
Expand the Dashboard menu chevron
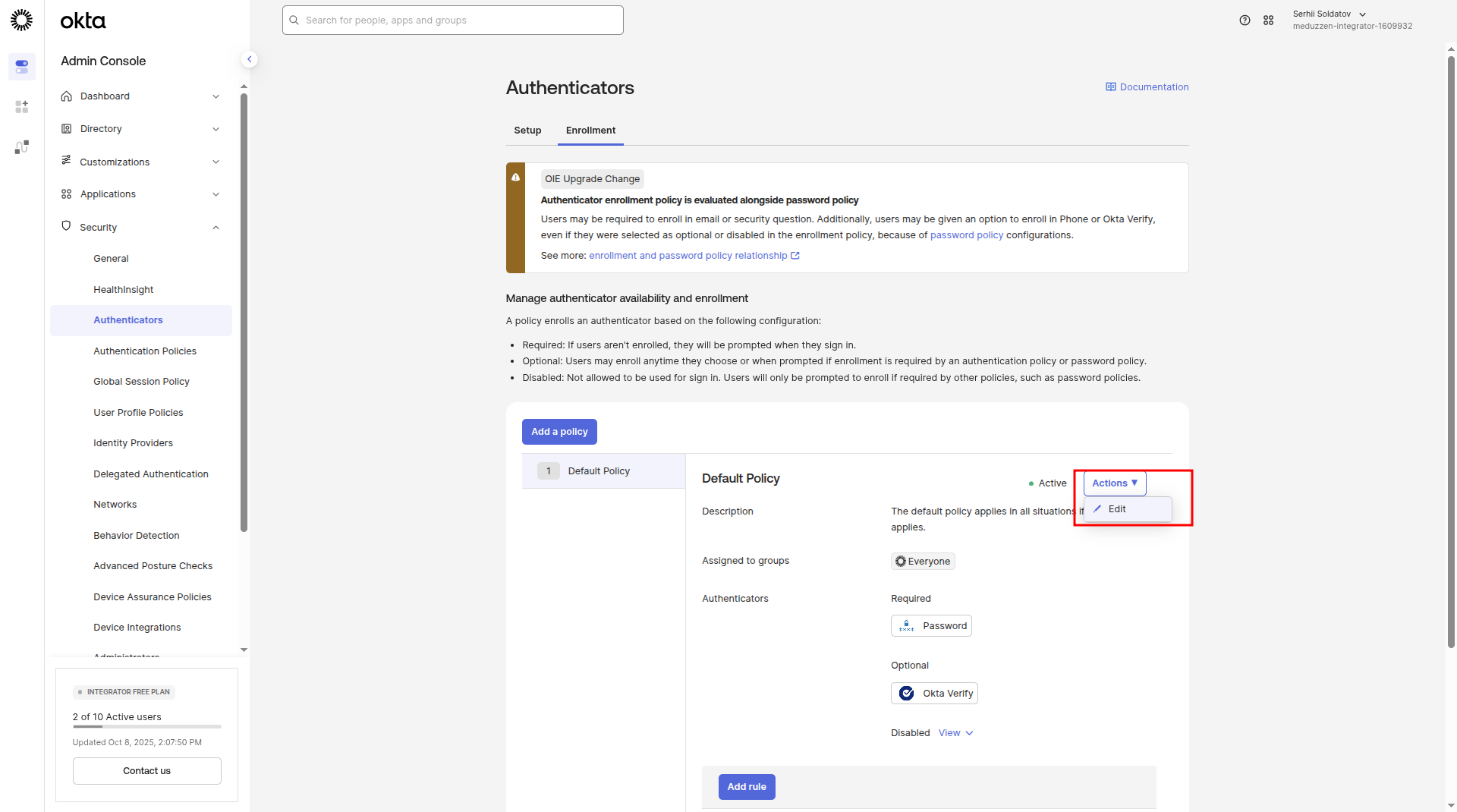click(216, 96)
